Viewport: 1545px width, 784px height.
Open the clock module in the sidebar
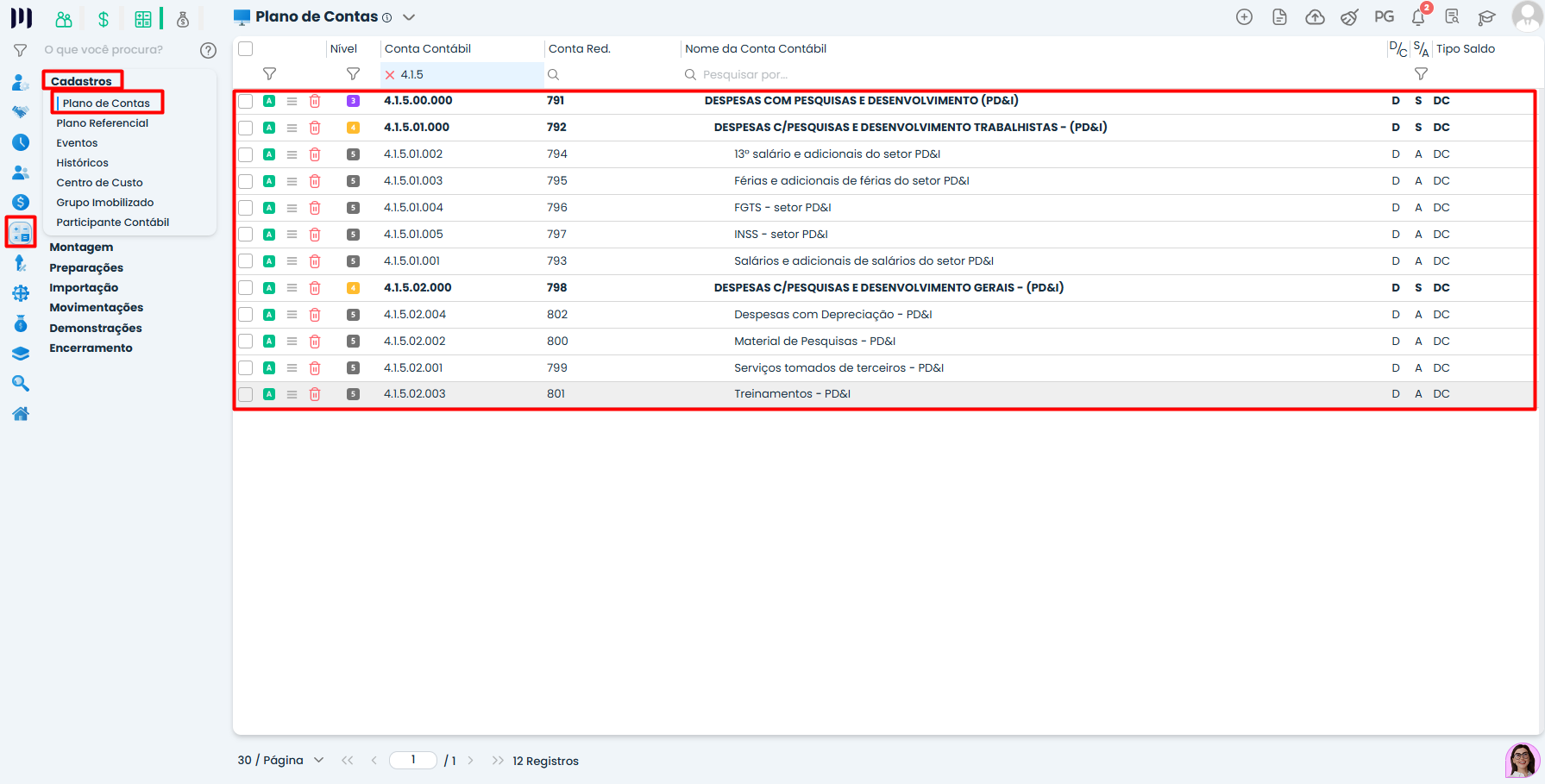coord(21,142)
